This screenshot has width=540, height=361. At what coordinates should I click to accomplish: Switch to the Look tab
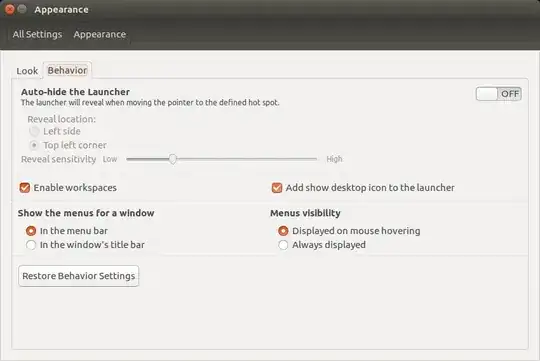point(27,71)
